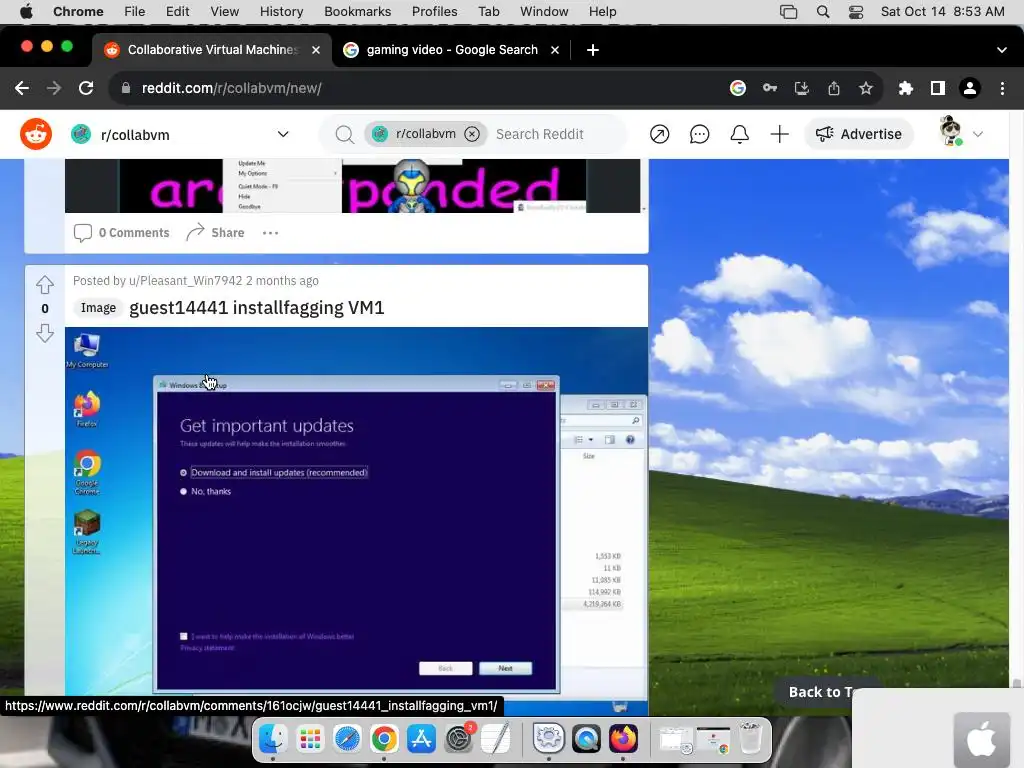This screenshot has width=1024, height=768.
Task: Click the Image post flair tag
Action: point(98,308)
